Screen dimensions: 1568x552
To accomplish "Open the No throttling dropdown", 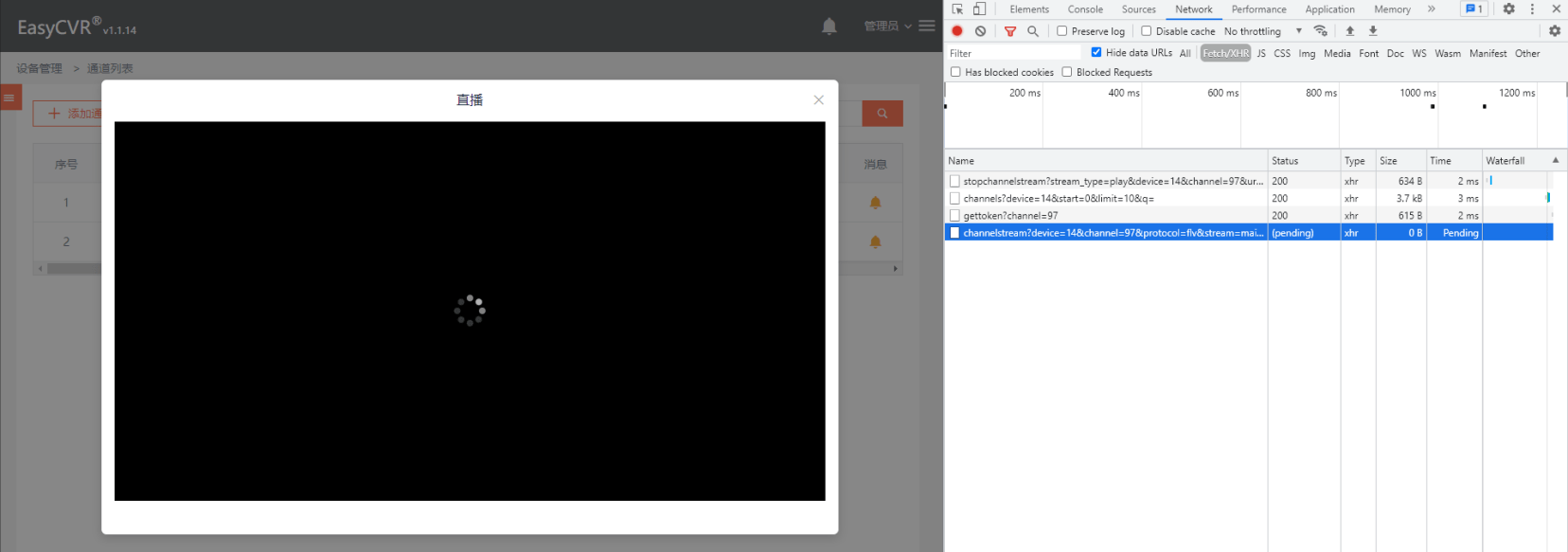I will [1262, 31].
